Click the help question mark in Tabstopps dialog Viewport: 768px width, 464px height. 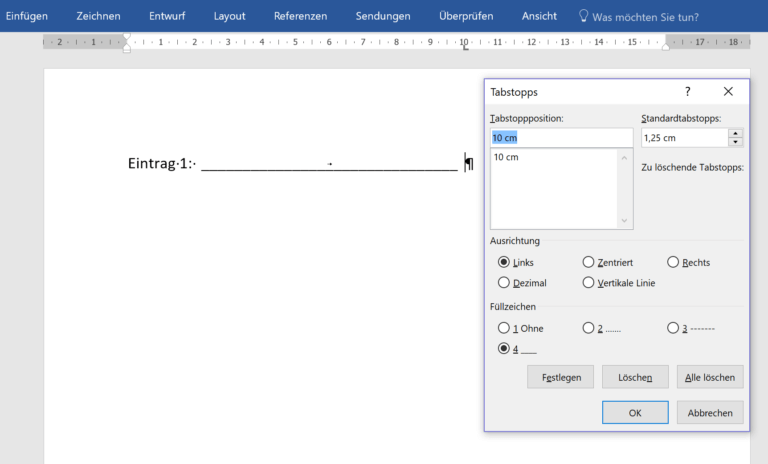pos(687,91)
